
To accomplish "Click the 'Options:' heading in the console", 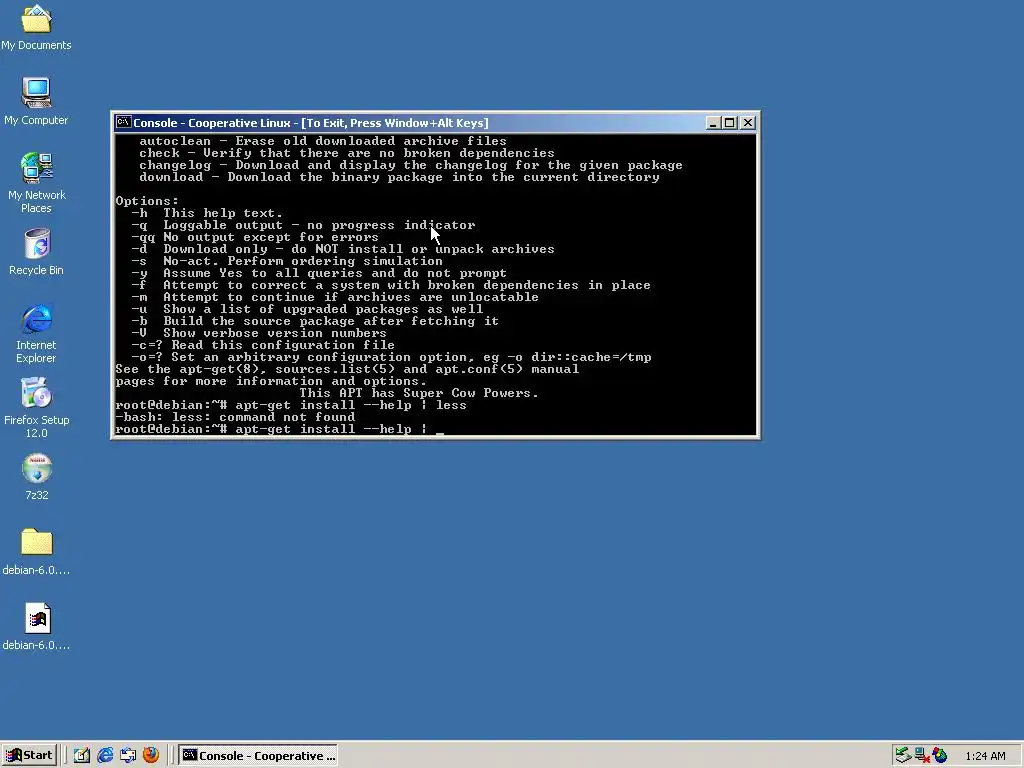I will [147, 201].
